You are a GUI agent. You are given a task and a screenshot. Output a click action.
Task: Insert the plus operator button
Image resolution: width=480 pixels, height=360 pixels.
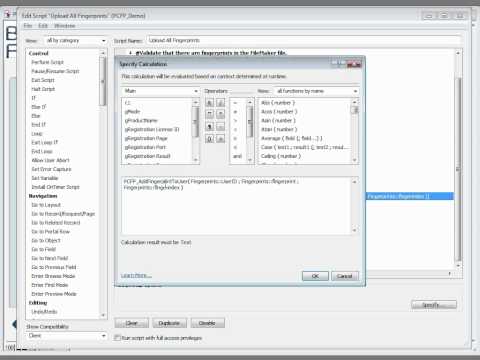(220, 139)
